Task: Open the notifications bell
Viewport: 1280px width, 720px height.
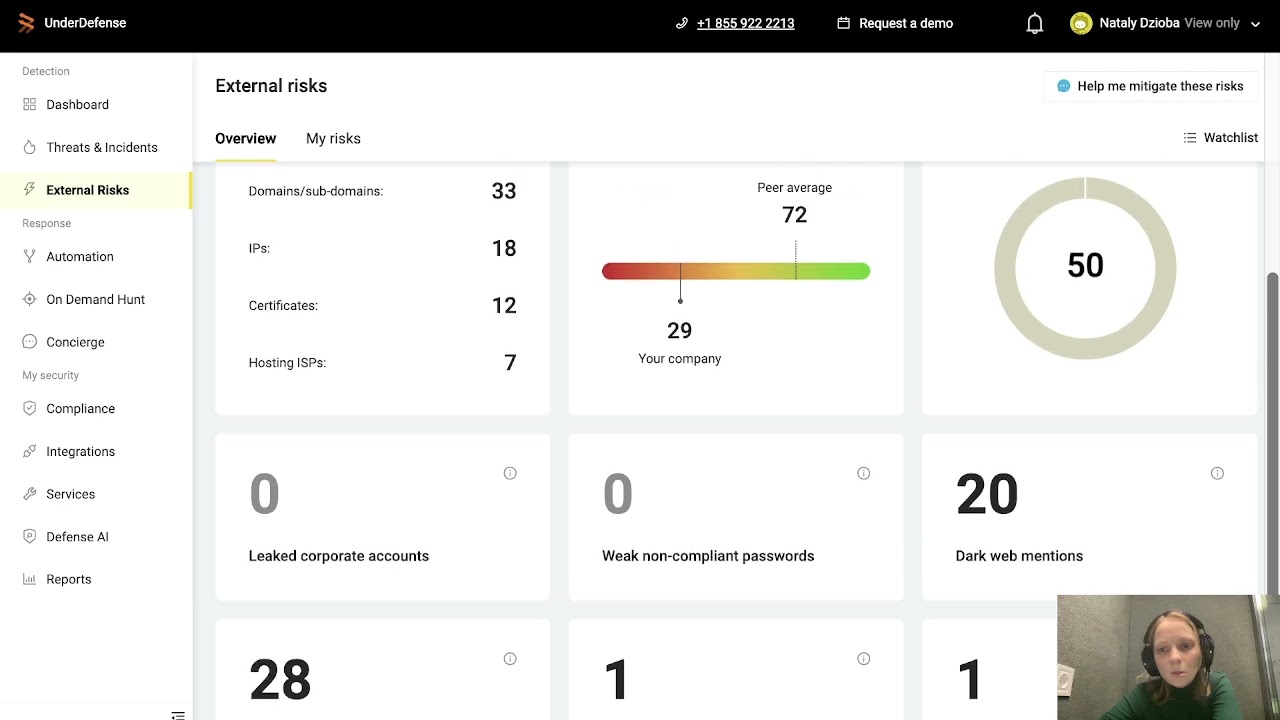Action: click(x=1035, y=23)
